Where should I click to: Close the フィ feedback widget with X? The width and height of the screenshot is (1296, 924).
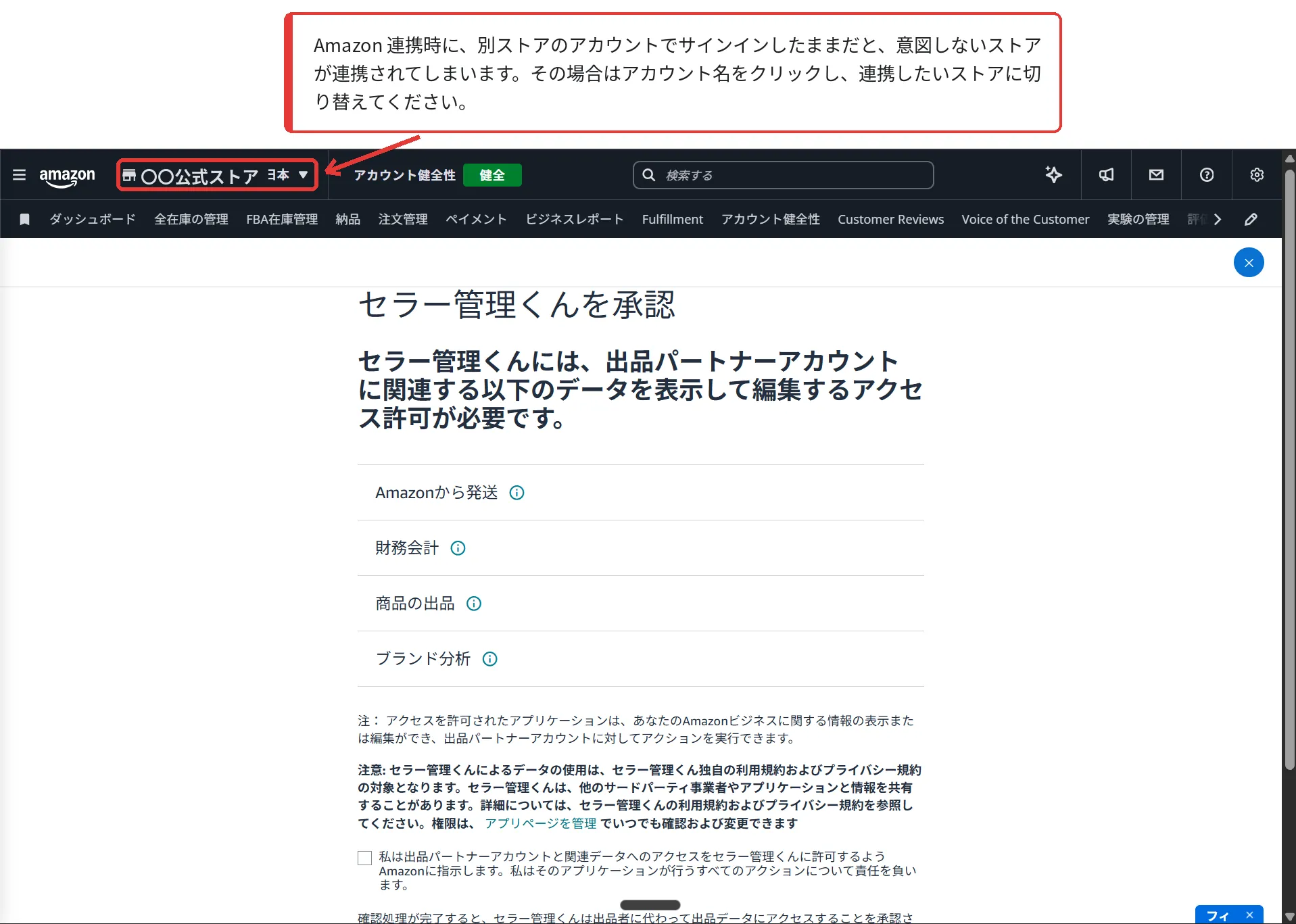pos(1249,915)
